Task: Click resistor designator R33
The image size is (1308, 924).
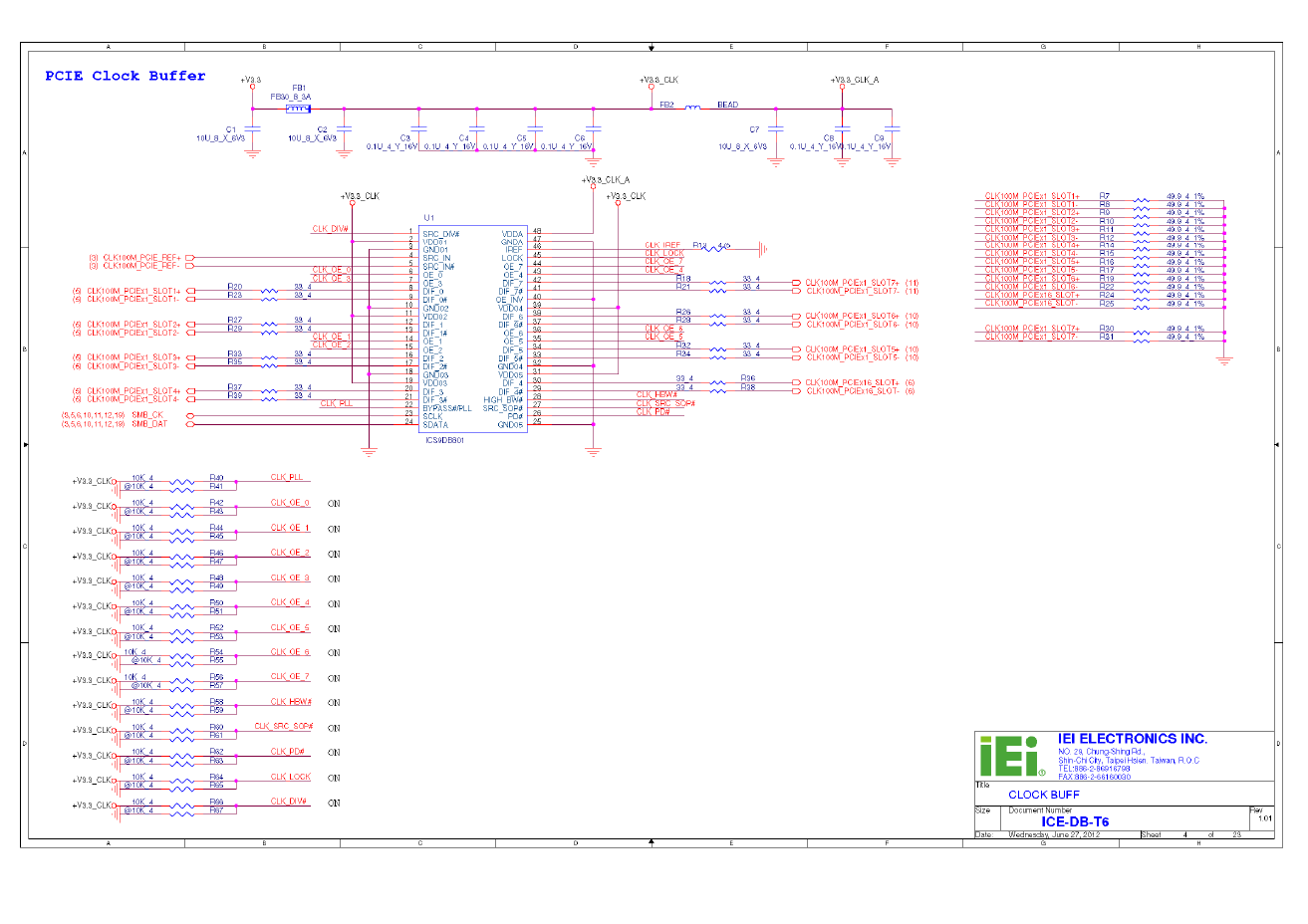Action: click(235, 353)
